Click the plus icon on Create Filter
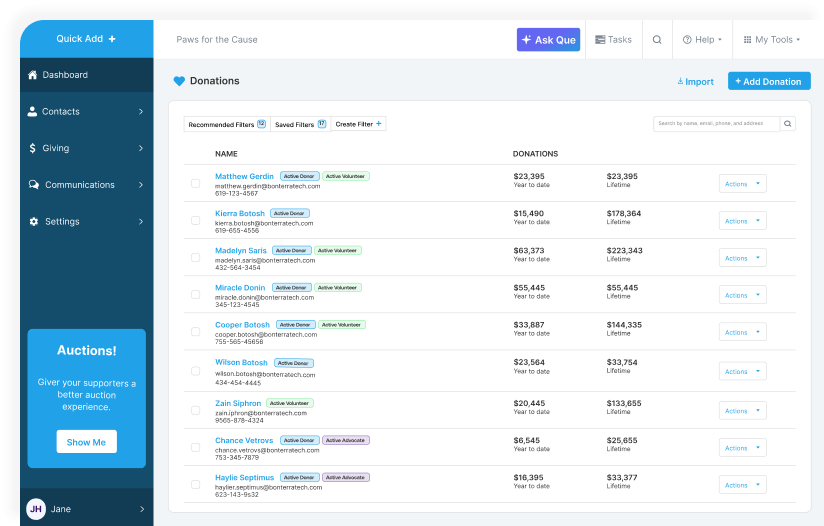Screen dimensions: 824x526 (x=378, y=123)
